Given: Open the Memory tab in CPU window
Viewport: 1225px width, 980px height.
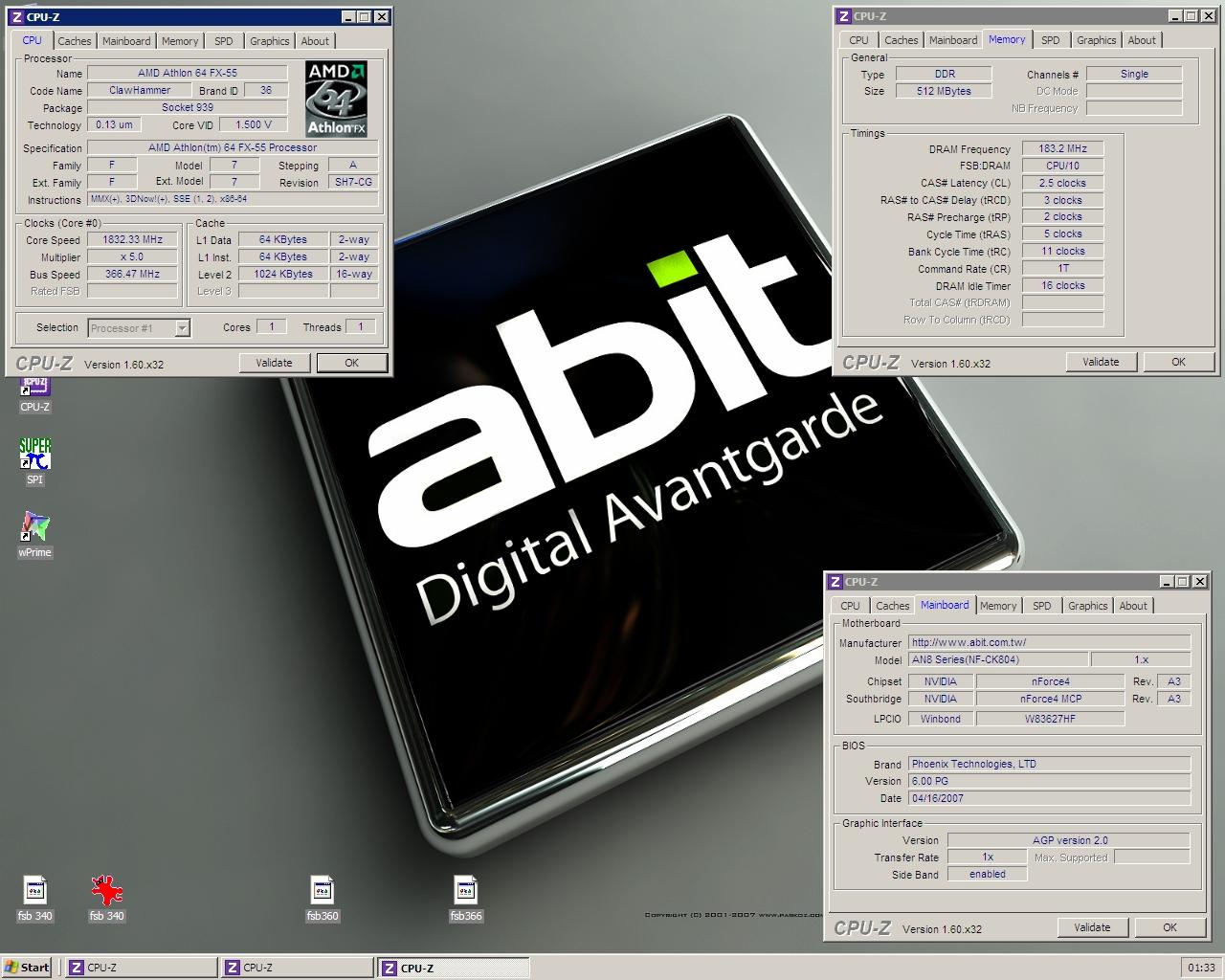Looking at the screenshot, I should point(180,41).
